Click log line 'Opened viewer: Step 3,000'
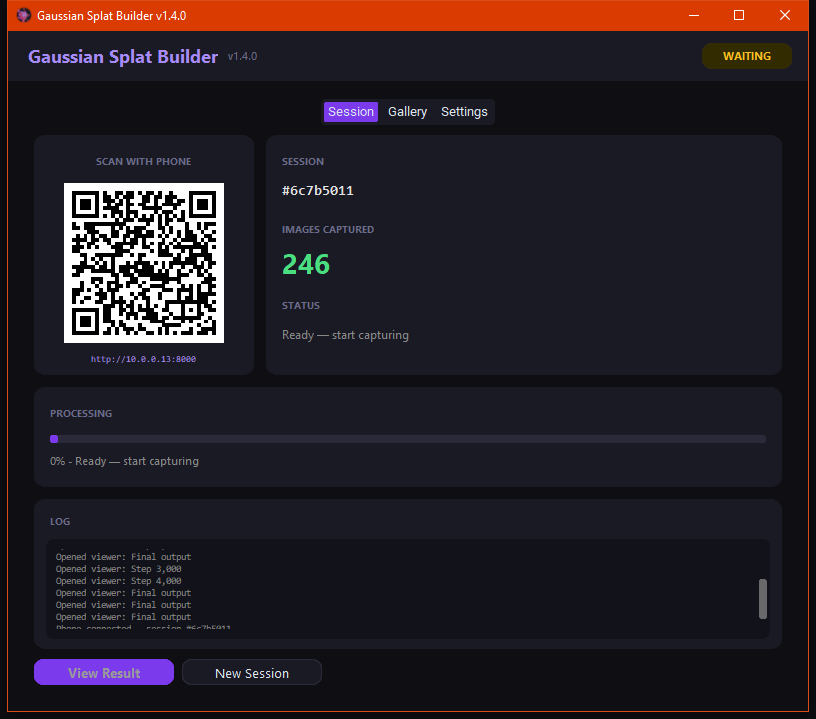This screenshot has height=719, width=816. [119, 569]
